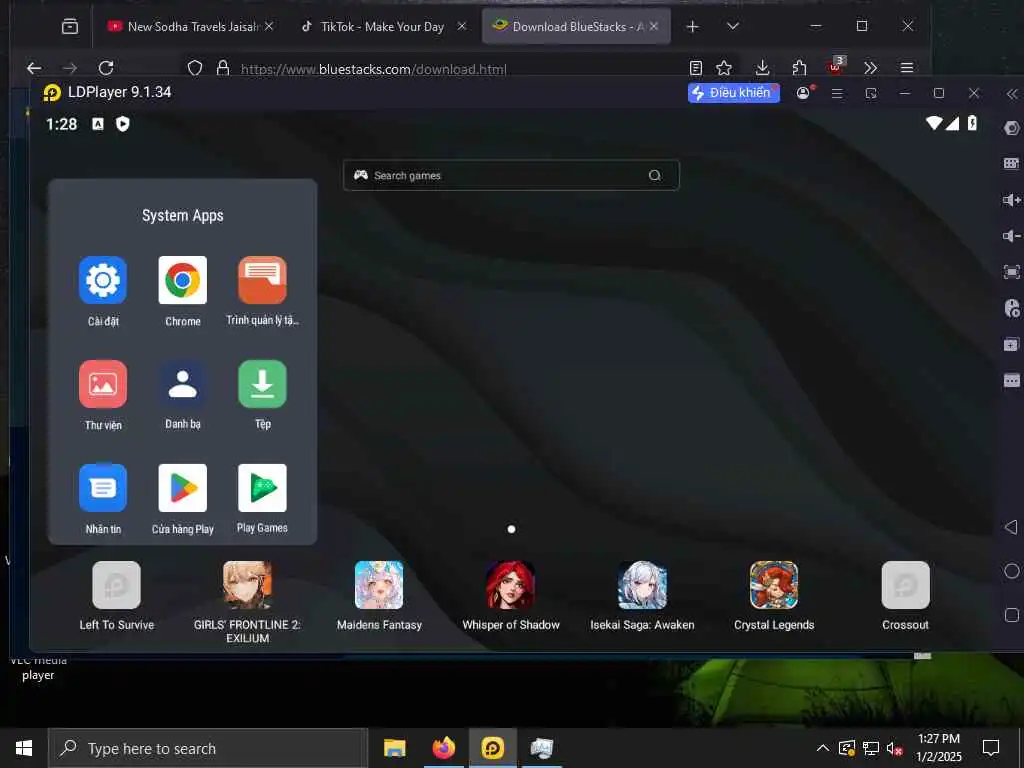
Task: Click LDPlayer icon in the taskbar
Action: click(x=492, y=748)
